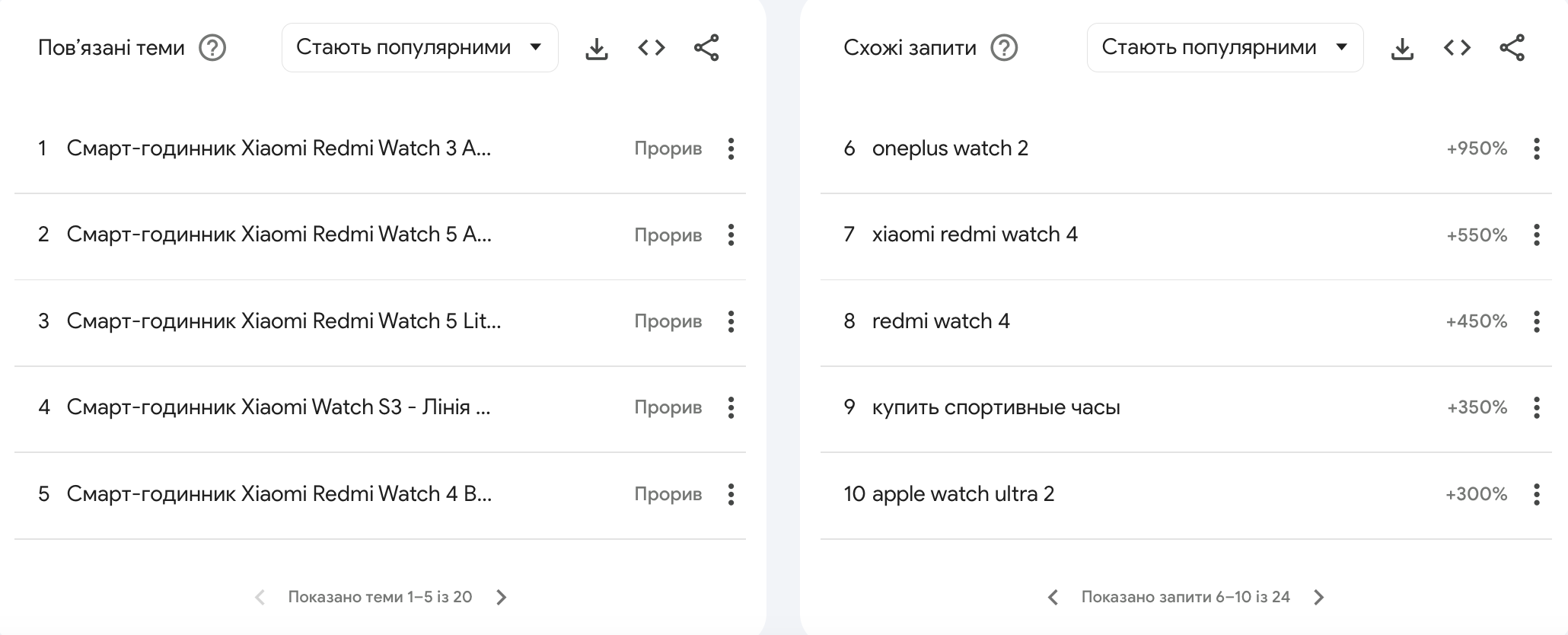Click the +950% value for oneplus watch 2
The width and height of the screenshot is (1568, 635).
[x=1477, y=148]
